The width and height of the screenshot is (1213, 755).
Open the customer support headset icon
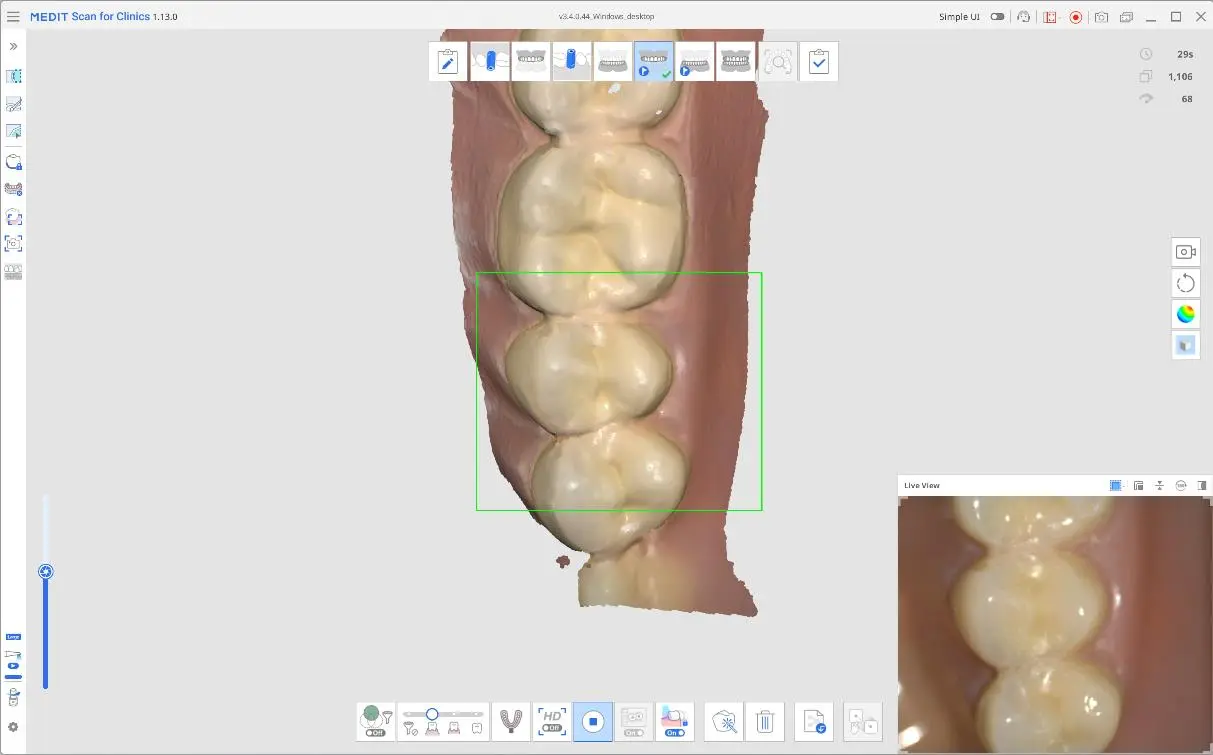click(x=1023, y=17)
